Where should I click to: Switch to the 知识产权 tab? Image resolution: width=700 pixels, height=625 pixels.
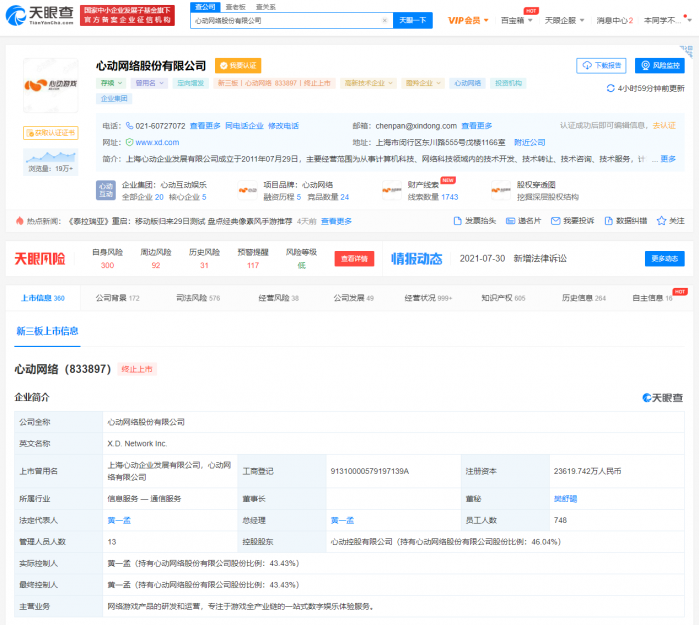(503, 298)
